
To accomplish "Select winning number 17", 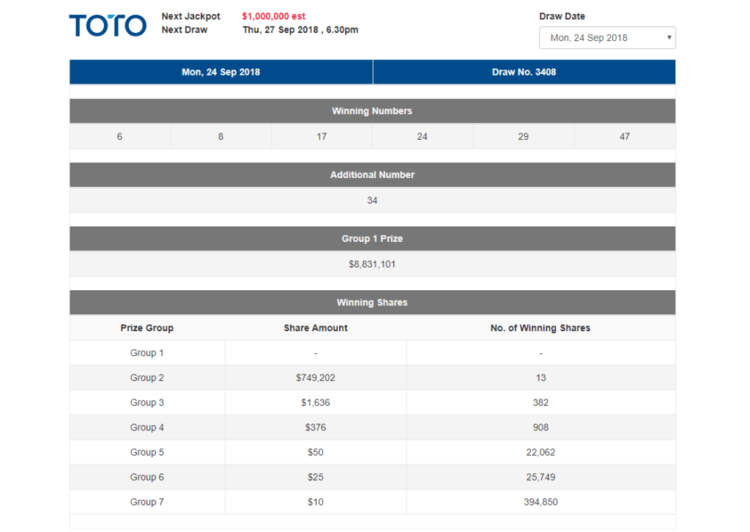I will pos(321,137).
